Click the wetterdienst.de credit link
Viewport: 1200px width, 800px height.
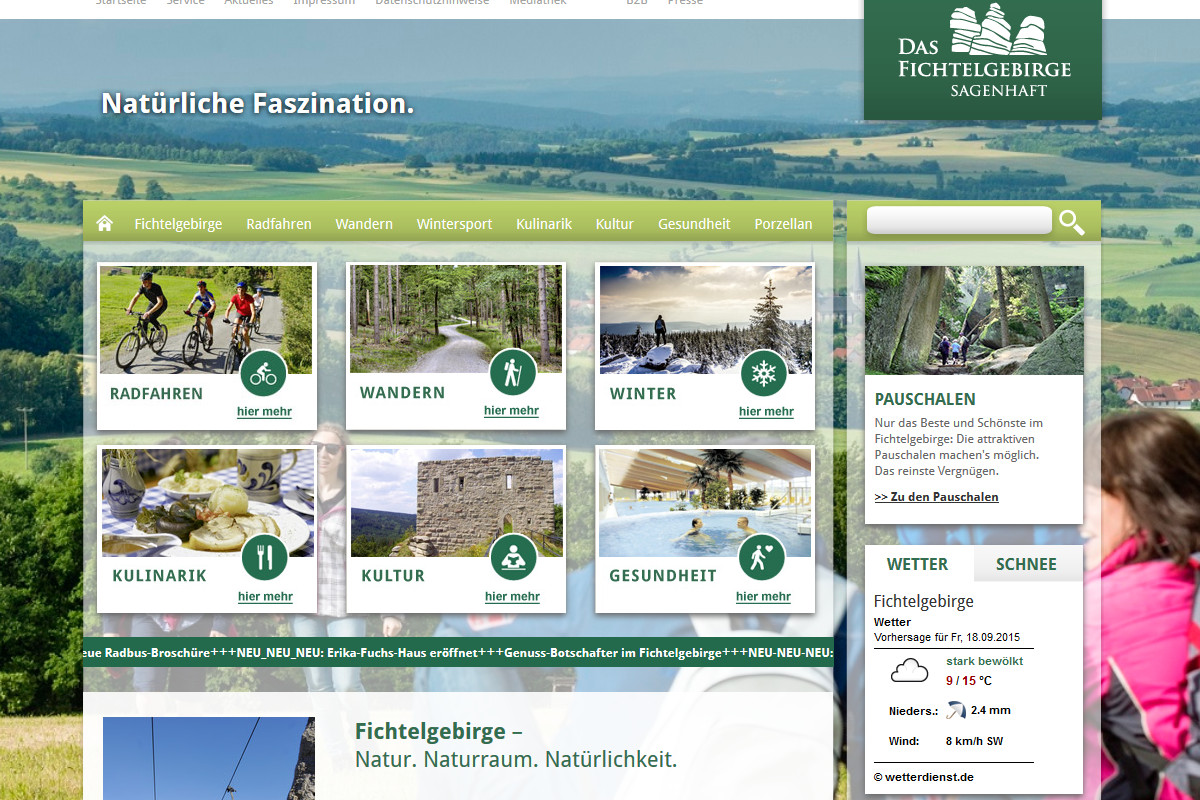[924, 777]
